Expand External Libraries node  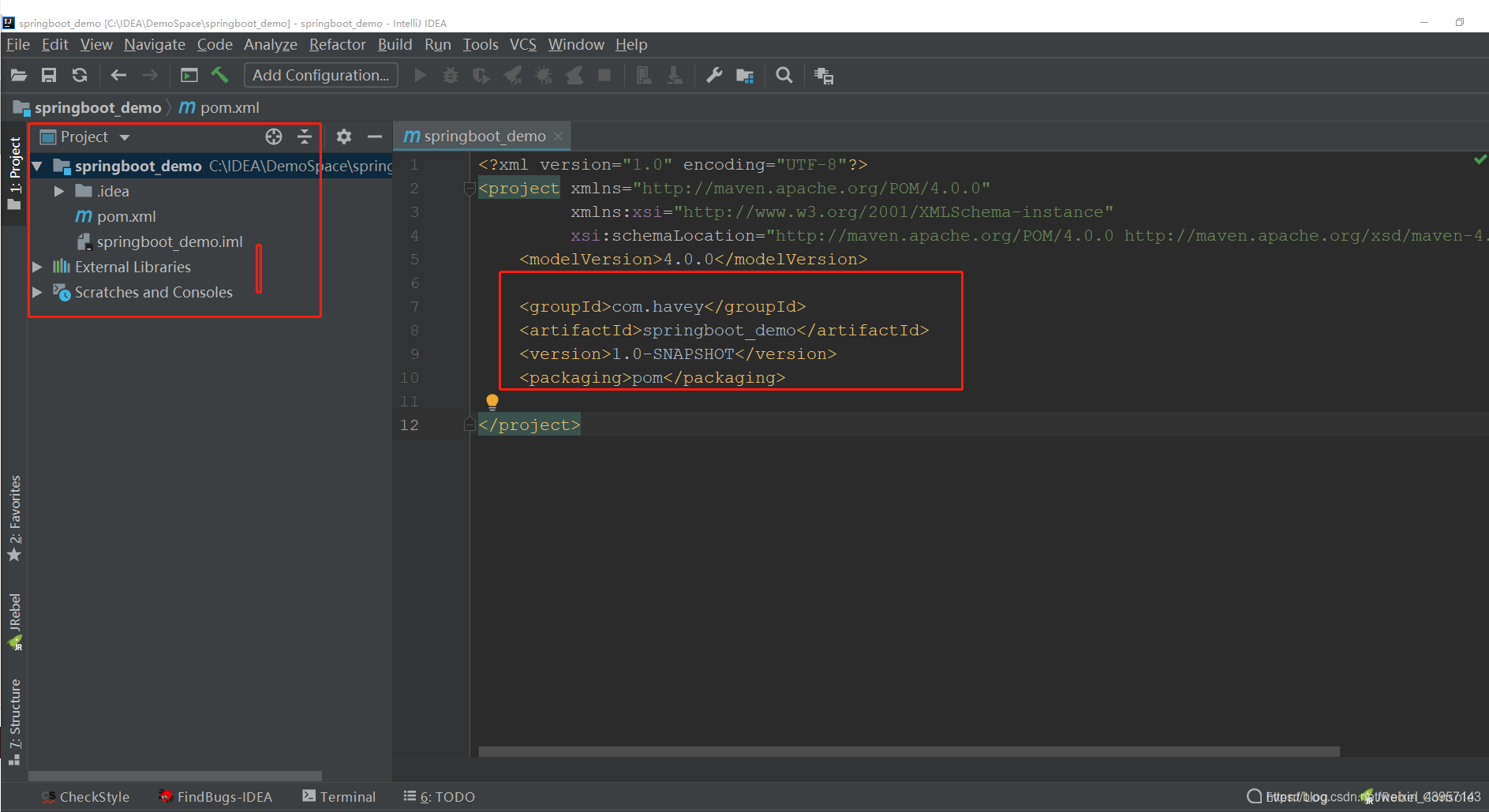pyautogui.click(x=37, y=267)
